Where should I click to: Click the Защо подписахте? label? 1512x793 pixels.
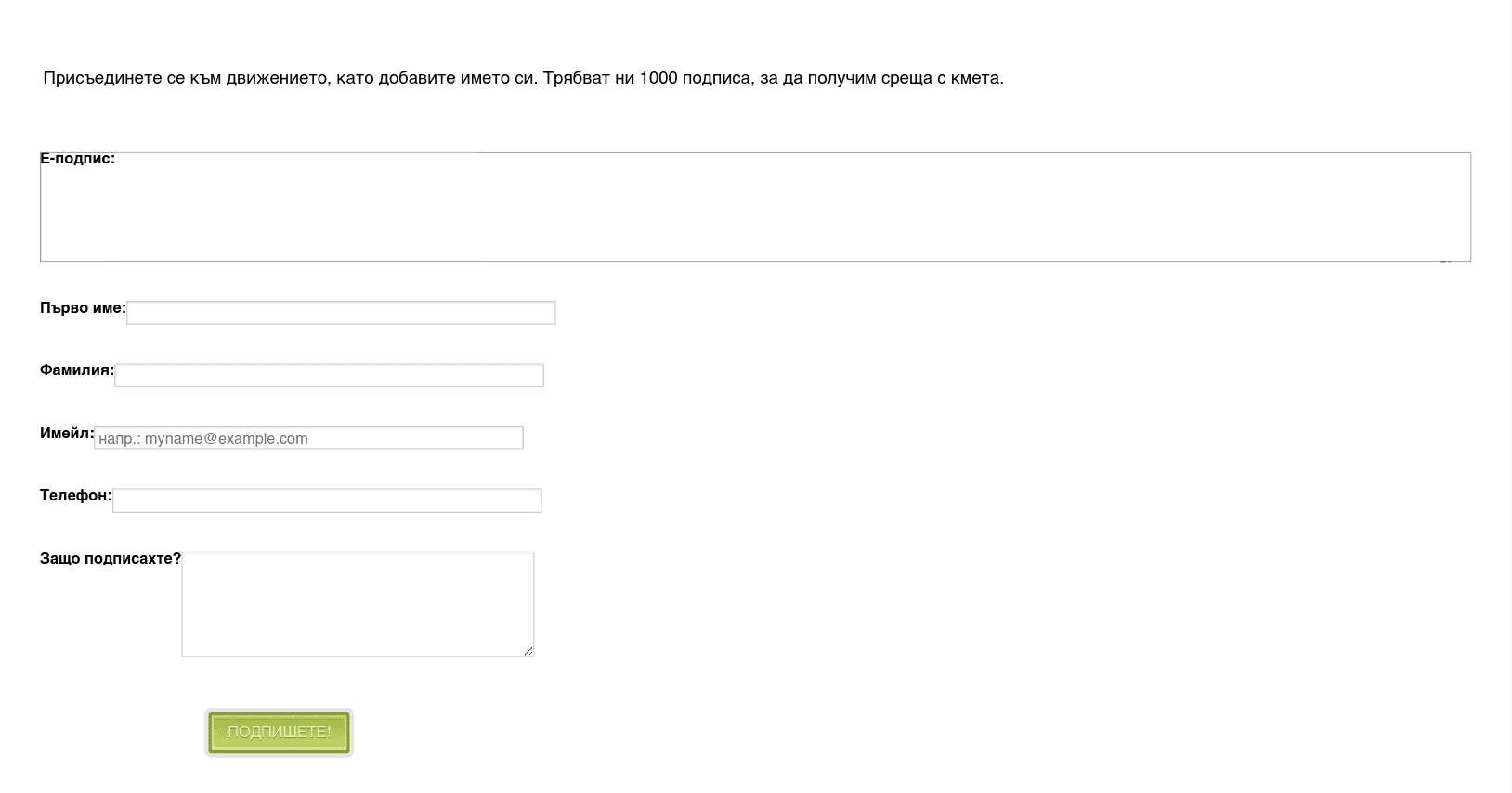111,559
